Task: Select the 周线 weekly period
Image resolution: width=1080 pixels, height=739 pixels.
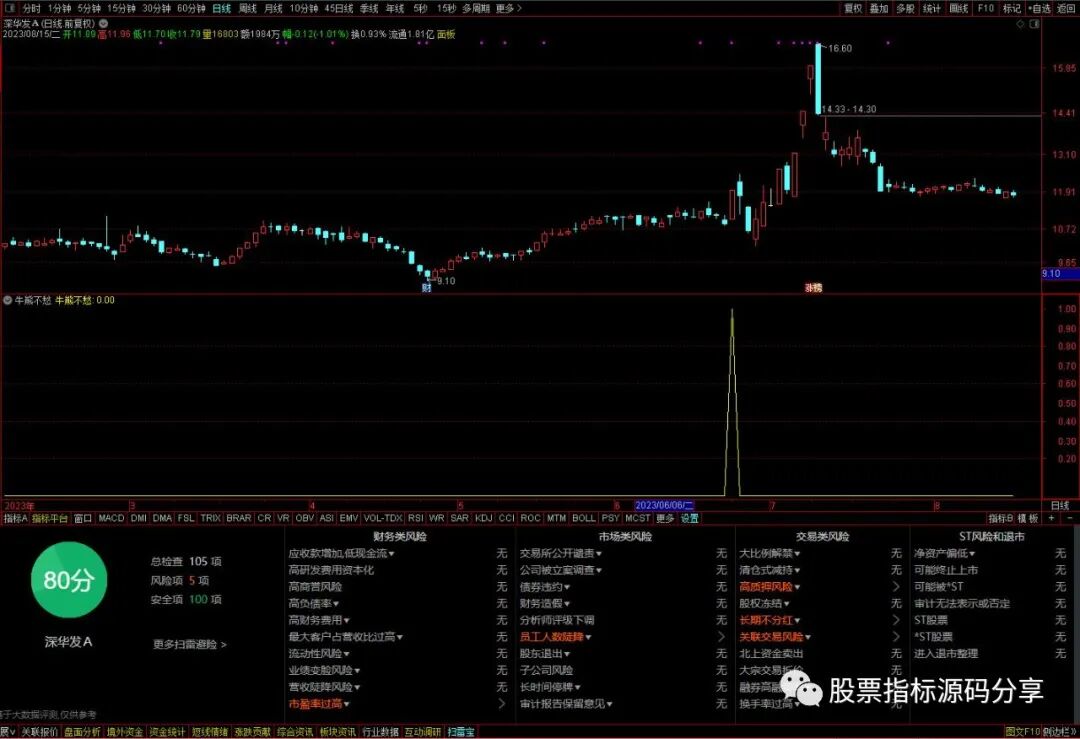Action: click(247, 8)
